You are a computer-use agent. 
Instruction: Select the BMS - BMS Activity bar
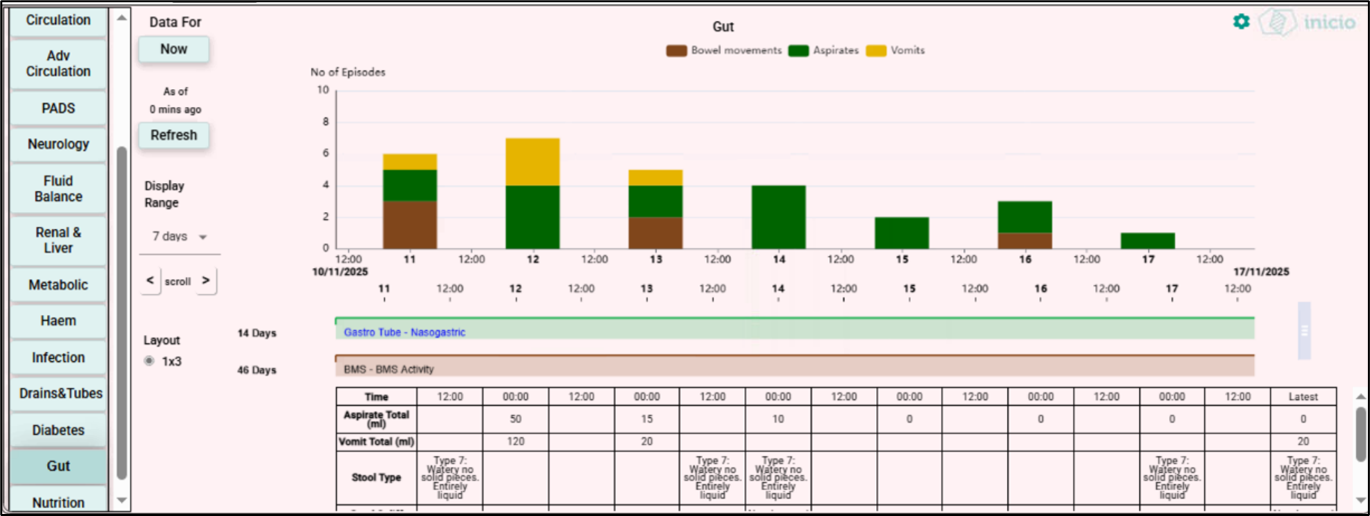click(794, 368)
